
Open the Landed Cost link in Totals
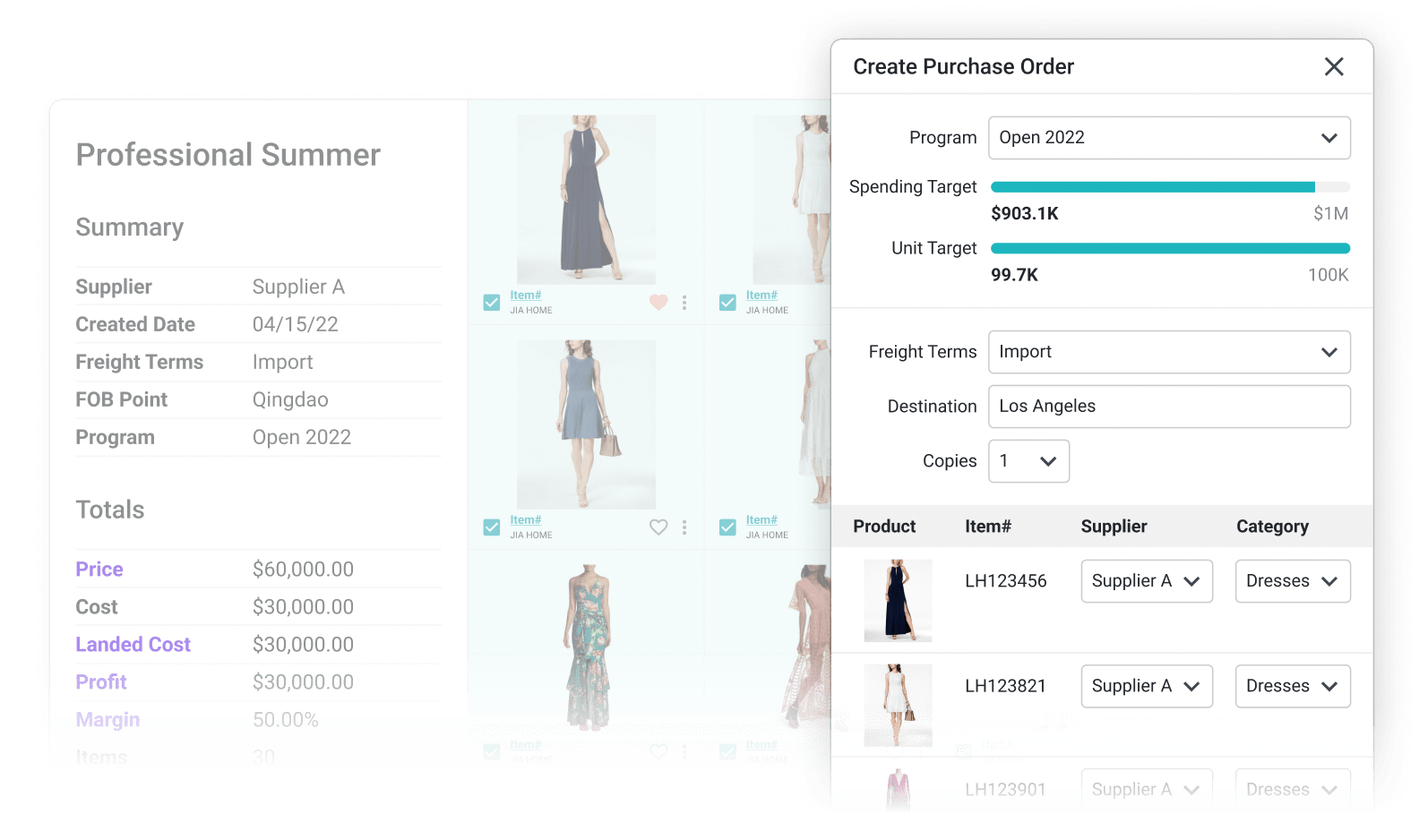[133, 645]
